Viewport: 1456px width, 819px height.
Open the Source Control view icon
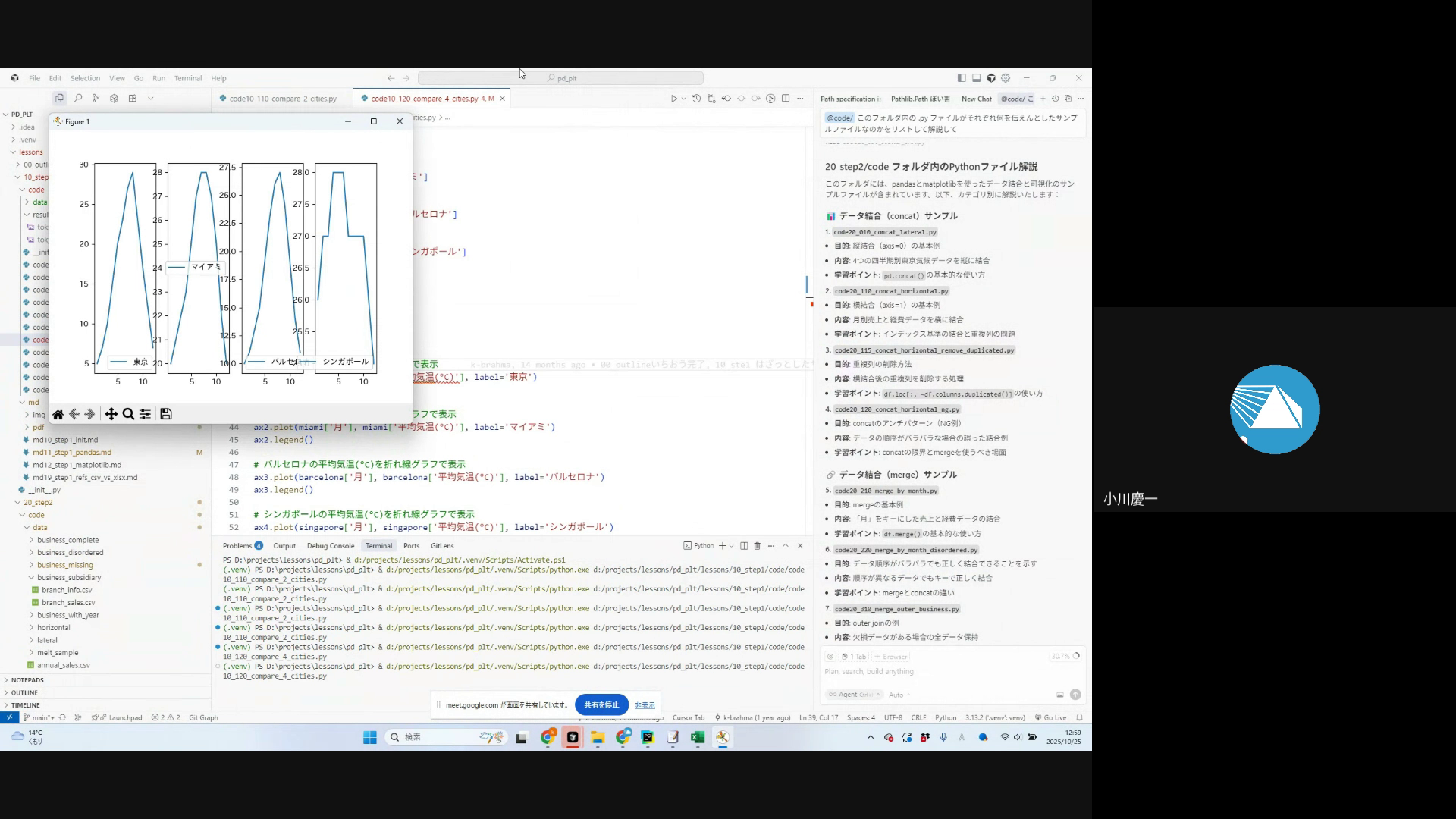click(96, 98)
